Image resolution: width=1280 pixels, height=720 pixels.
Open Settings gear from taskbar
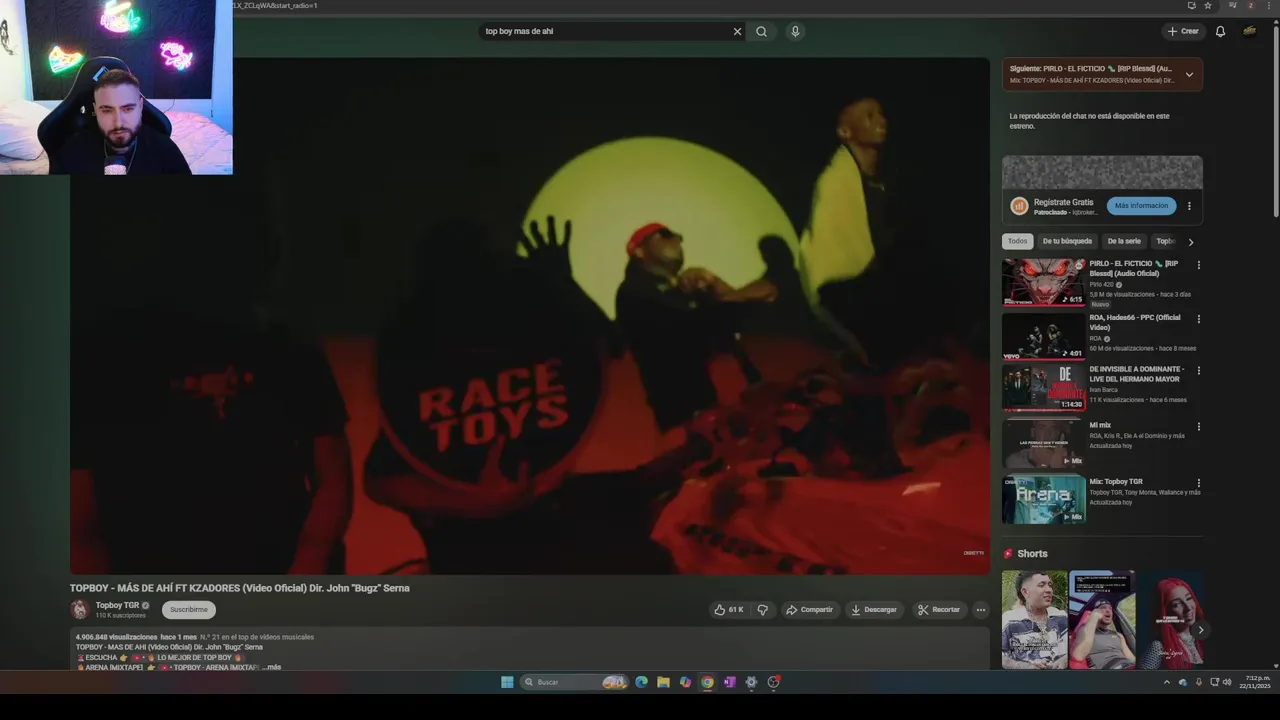coord(751,682)
